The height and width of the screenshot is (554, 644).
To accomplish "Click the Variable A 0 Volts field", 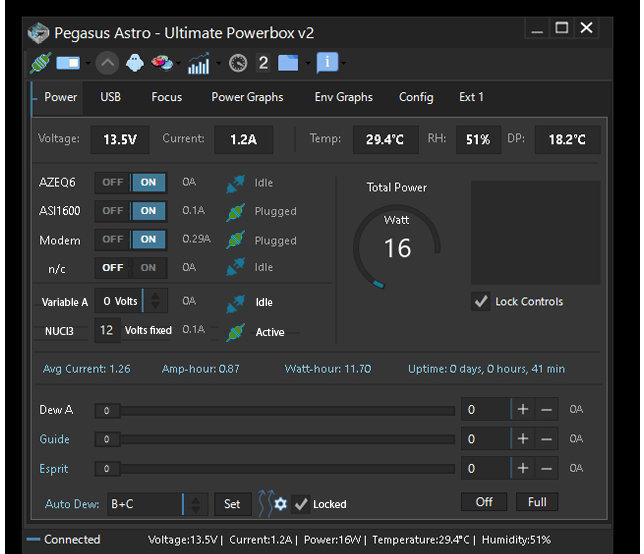I will point(119,301).
